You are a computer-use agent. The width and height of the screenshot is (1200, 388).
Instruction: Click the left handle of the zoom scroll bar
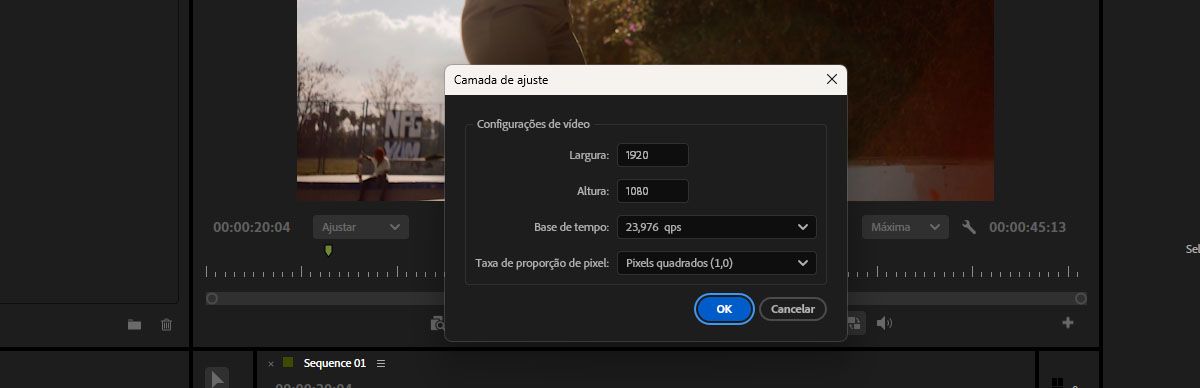tap(212, 298)
